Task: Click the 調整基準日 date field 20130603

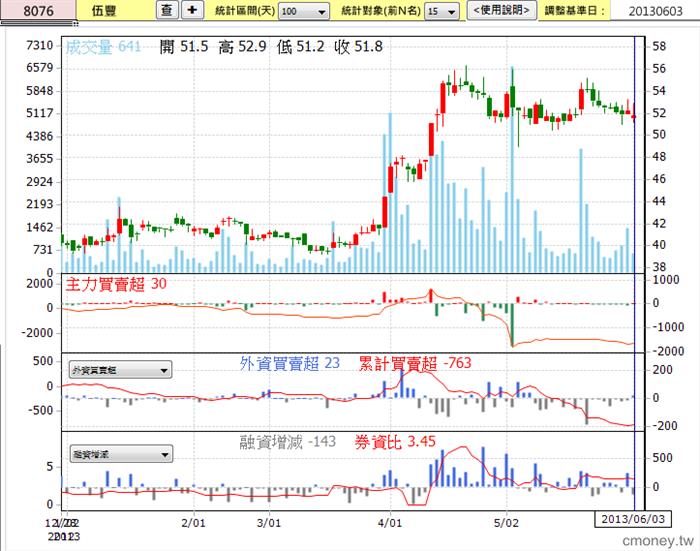Action: point(655,11)
